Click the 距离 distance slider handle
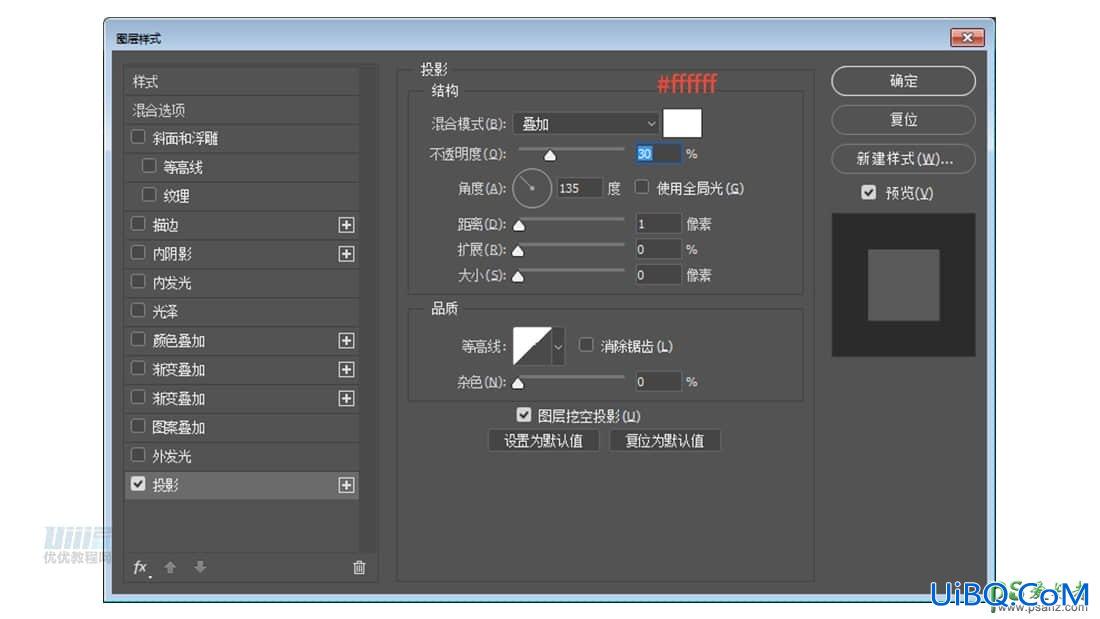Screen dimensions: 1100x619 click(x=519, y=225)
